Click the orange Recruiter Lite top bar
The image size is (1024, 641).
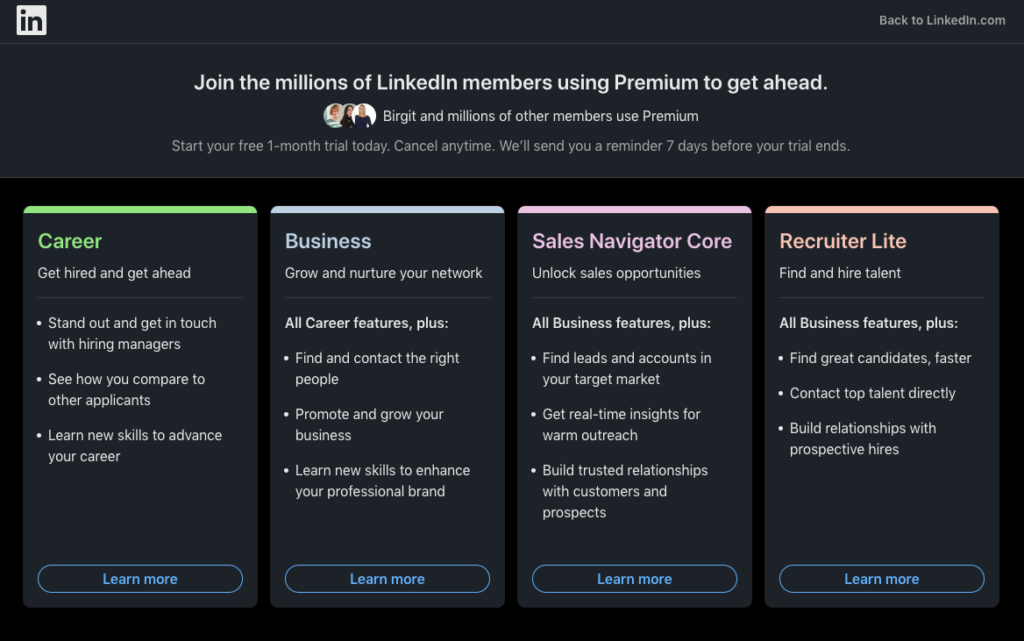pyautogui.click(x=882, y=210)
